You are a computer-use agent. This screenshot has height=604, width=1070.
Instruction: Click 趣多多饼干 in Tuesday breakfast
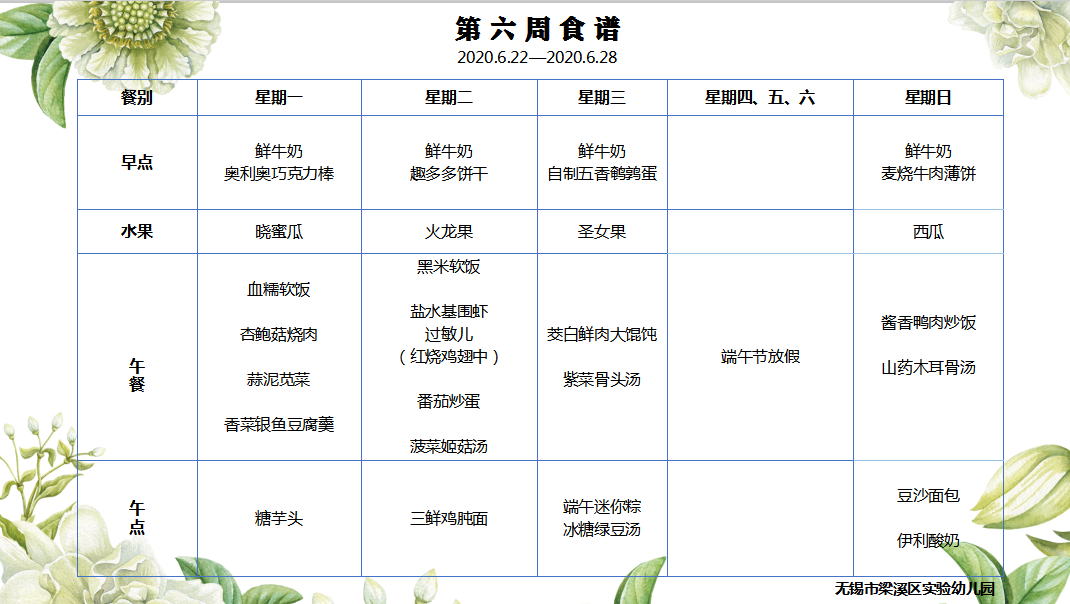(448, 174)
